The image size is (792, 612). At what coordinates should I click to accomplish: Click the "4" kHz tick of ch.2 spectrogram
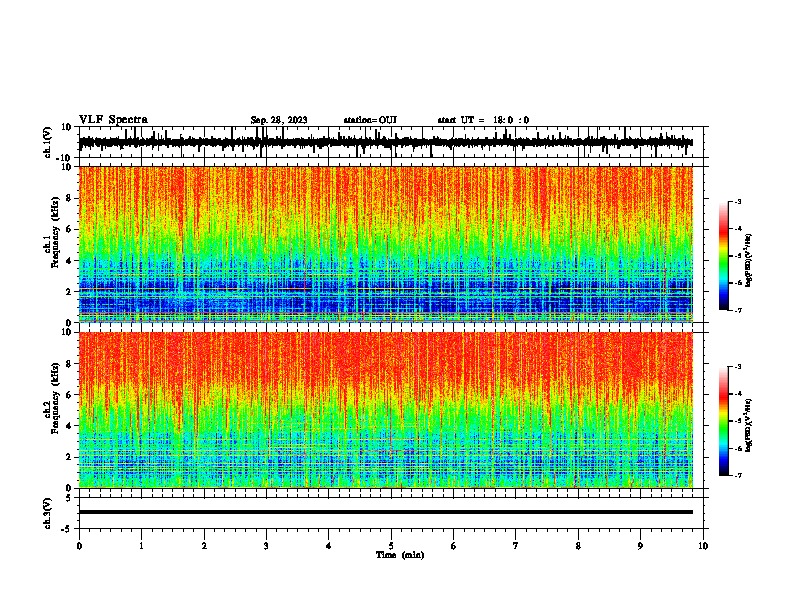(69, 426)
